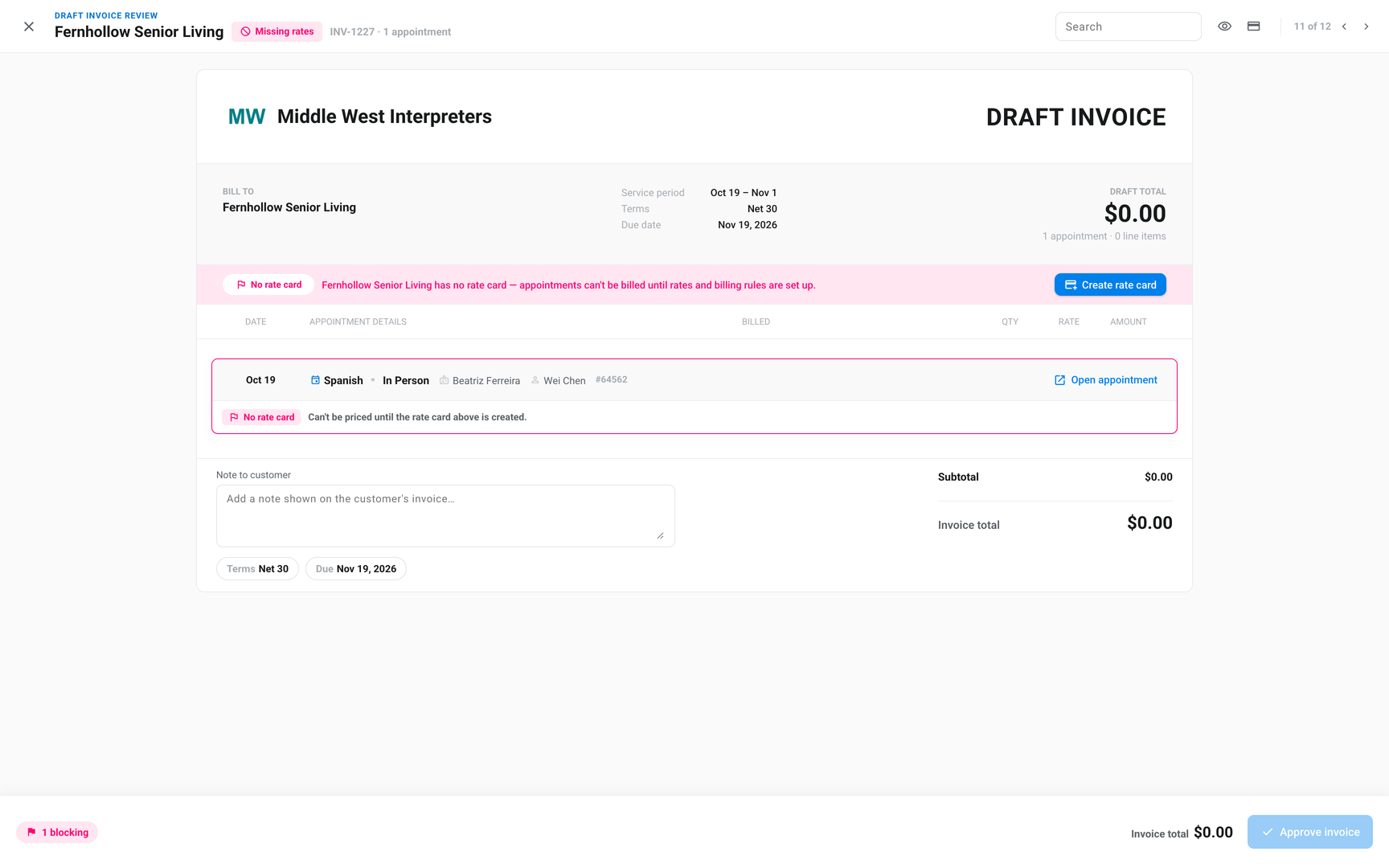Click appointment number #64562
The height and width of the screenshot is (868, 1389).
[x=611, y=379]
